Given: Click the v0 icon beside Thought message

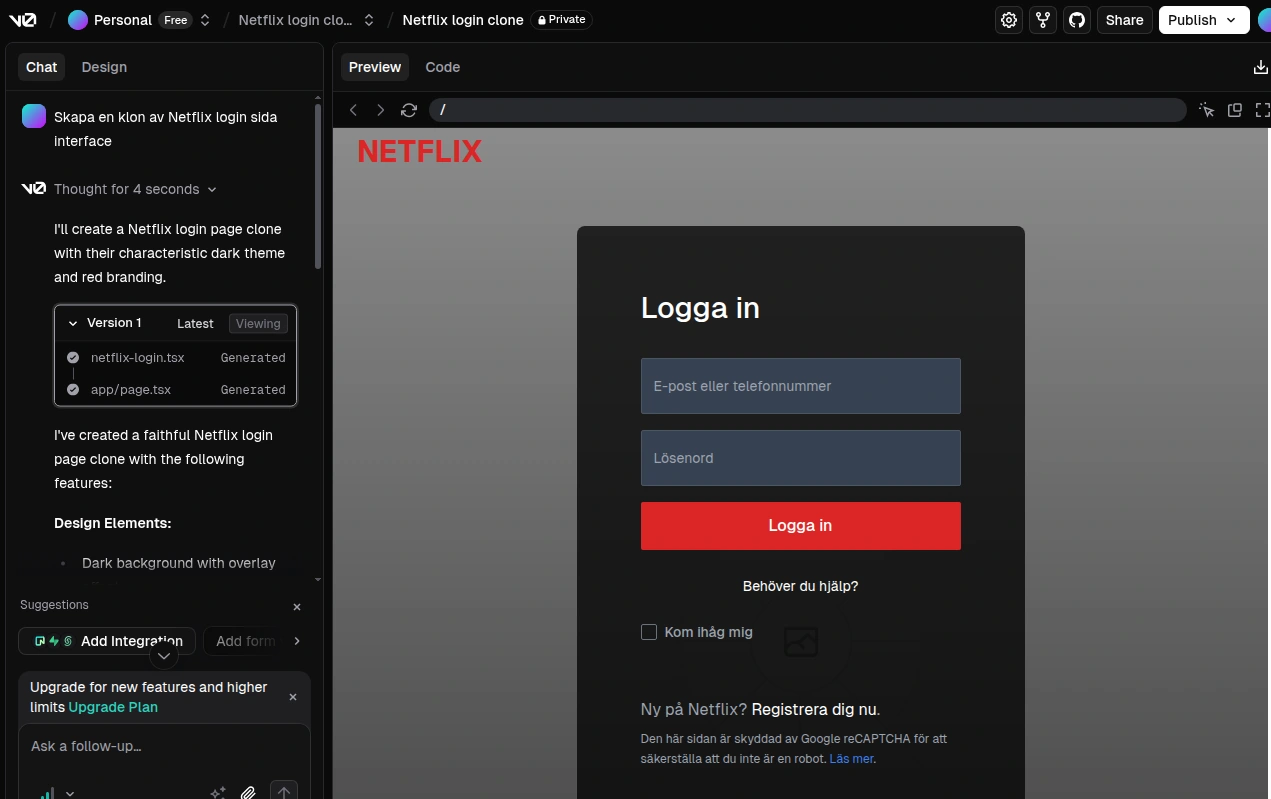Looking at the screenshot, I should [33, 189].
